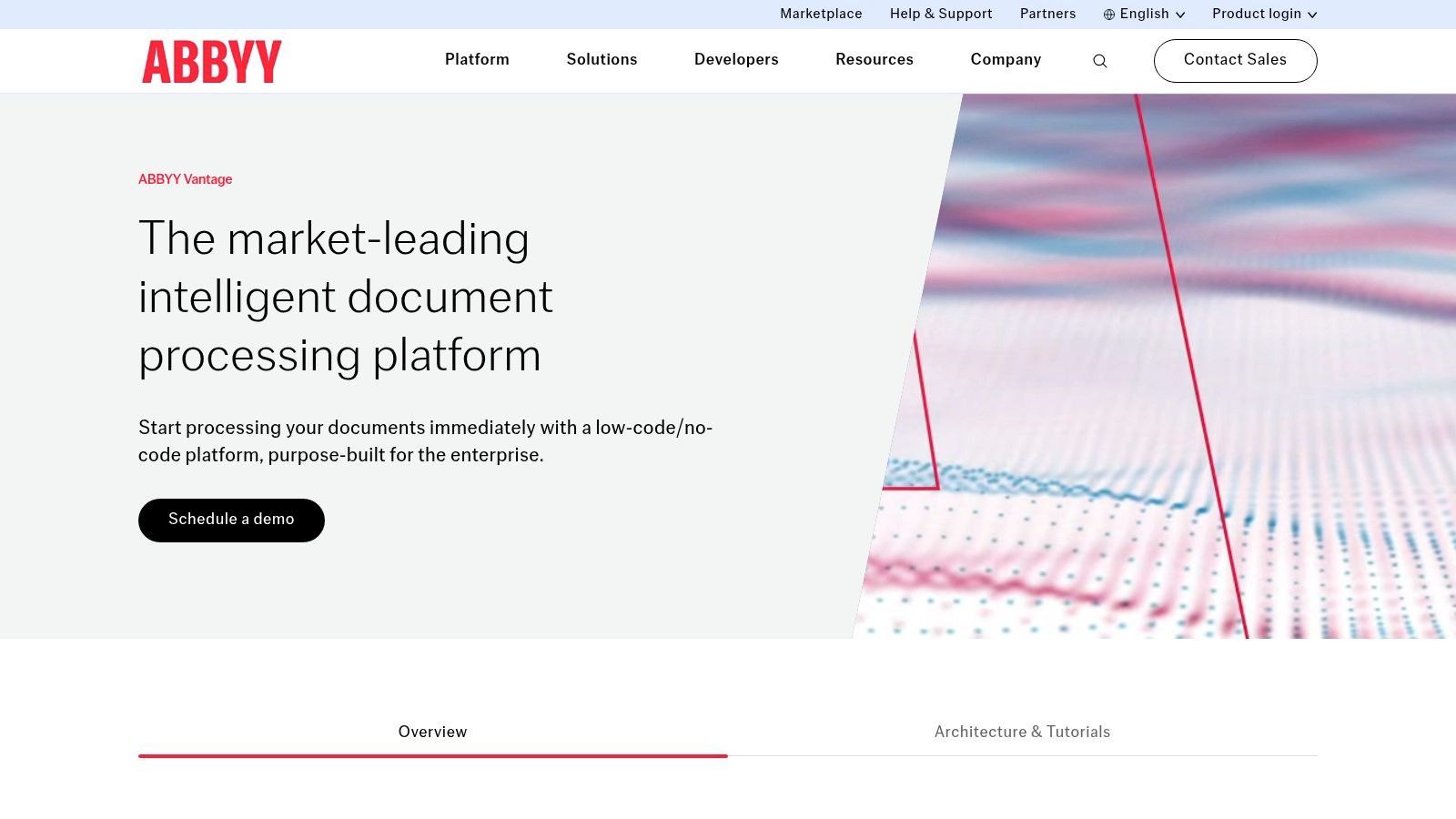Click the low-code/no-code description paragraph
The height and width of the screenshot is (819, 1456).
[x=425, y=441]
